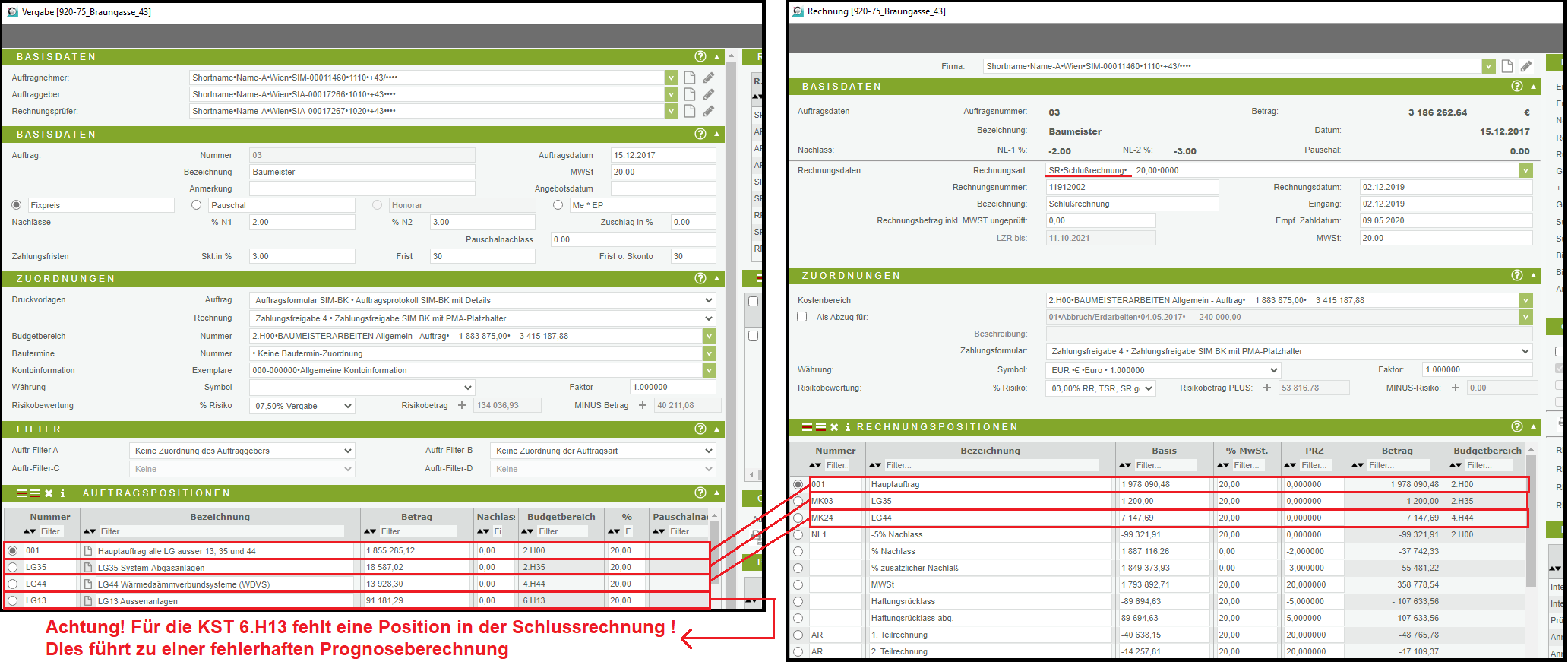1568x662 pixels.
Task: Click Bezeichnung column header in Rechnungspositionen
Action: pos(990,451)
